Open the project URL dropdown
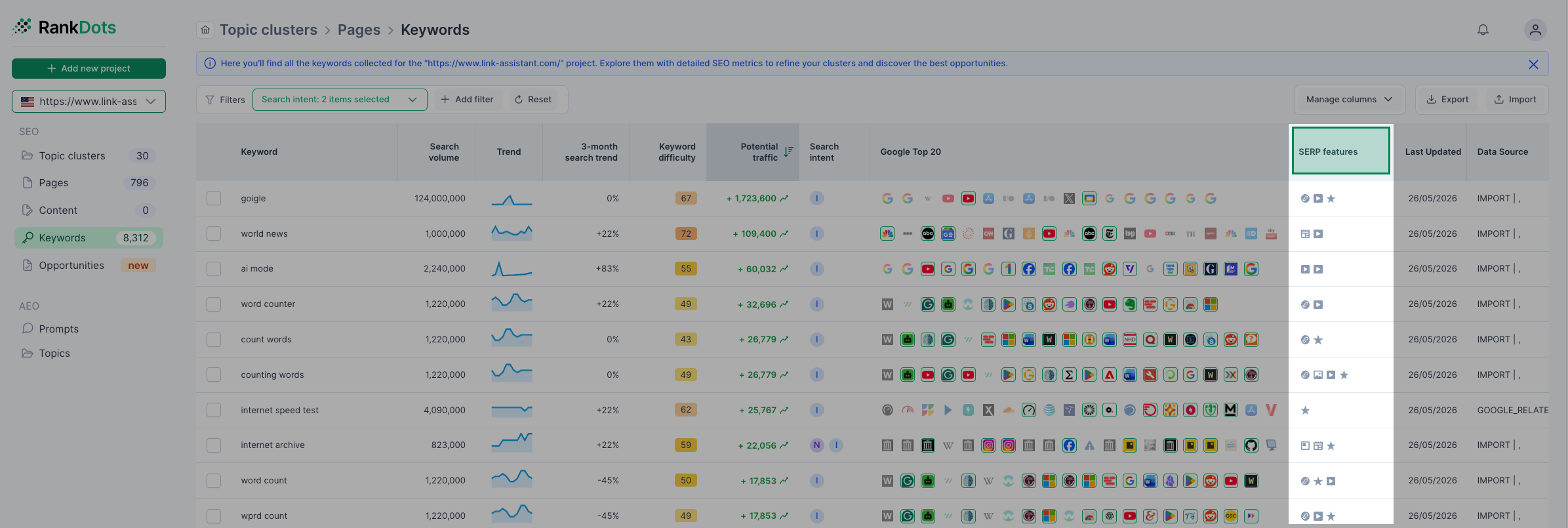The height and width of the screenshot is (528, 1568). pyautogui.click(x=89, y=102)
